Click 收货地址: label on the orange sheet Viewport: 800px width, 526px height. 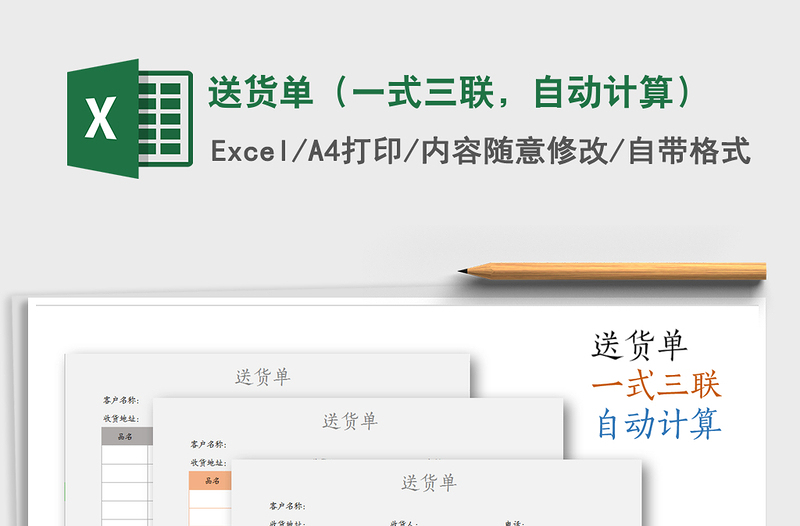point(209,463)
